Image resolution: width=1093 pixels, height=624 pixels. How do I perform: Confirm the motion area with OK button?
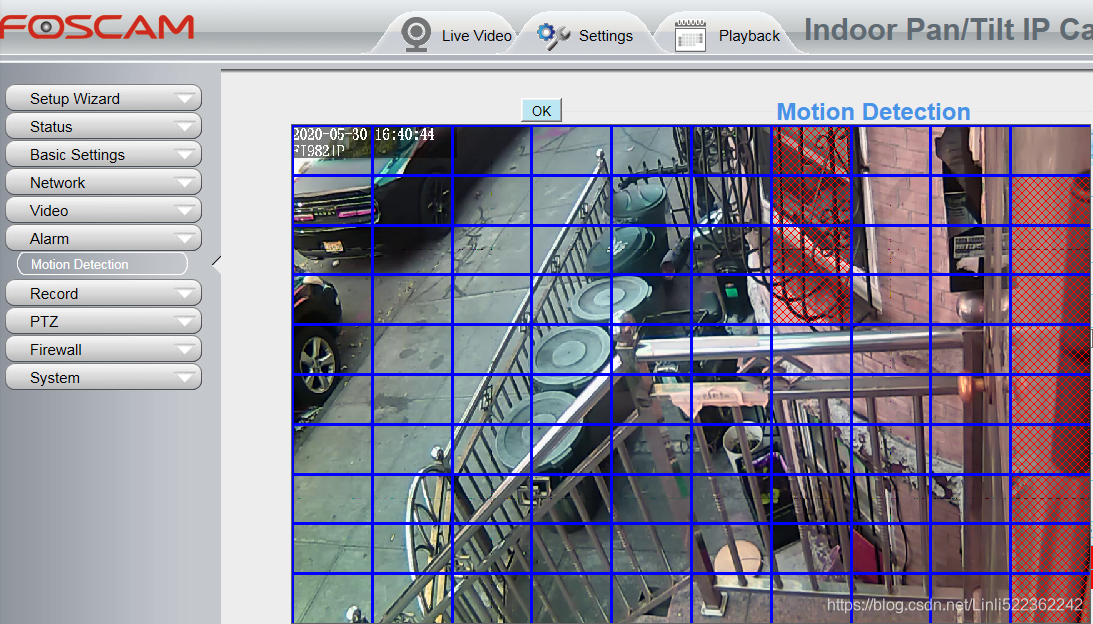tap(542, 111)
